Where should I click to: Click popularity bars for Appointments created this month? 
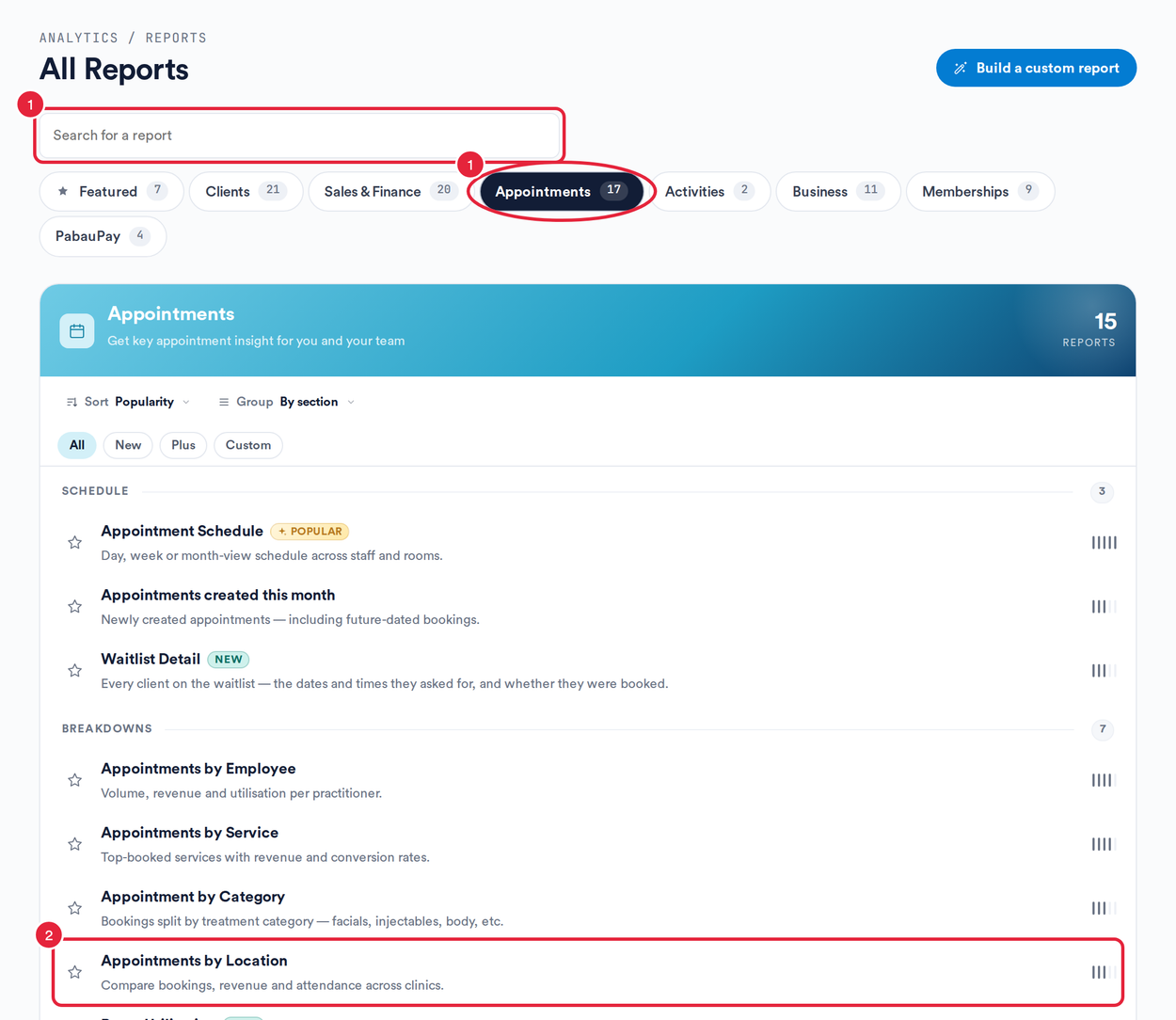1104,607
